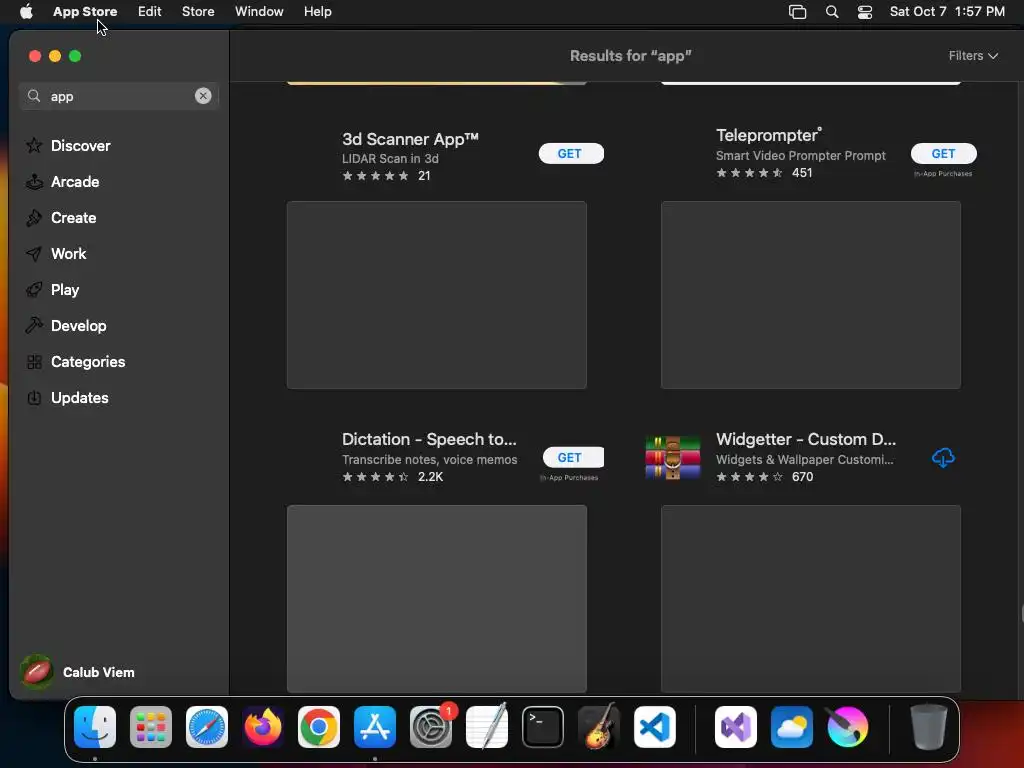Launch Terminal from the Dock
Screen dimensions: 1024x768
[543, 727]
